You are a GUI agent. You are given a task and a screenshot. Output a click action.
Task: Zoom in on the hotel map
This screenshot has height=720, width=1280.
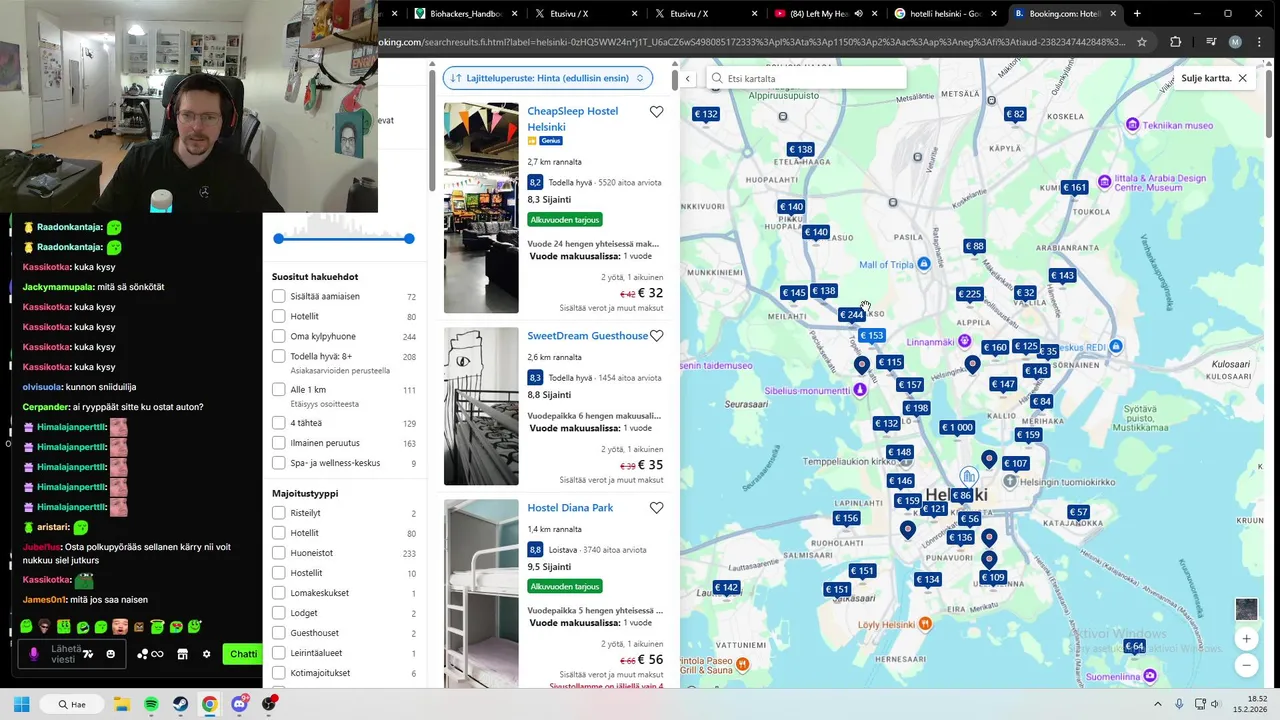(x=1246, y=638)
